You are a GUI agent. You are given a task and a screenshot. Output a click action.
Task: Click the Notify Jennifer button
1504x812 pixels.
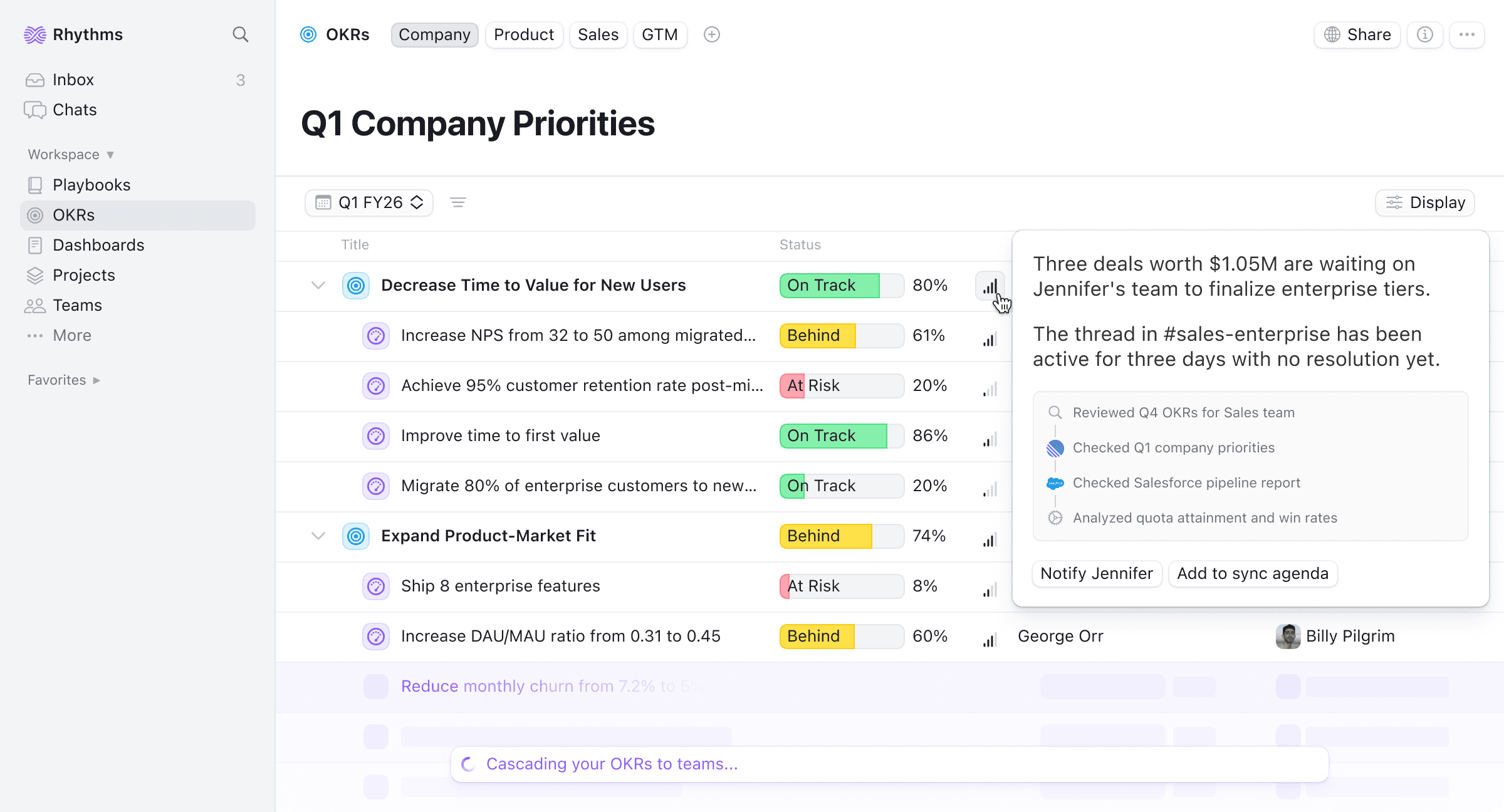pos(1097,574)
